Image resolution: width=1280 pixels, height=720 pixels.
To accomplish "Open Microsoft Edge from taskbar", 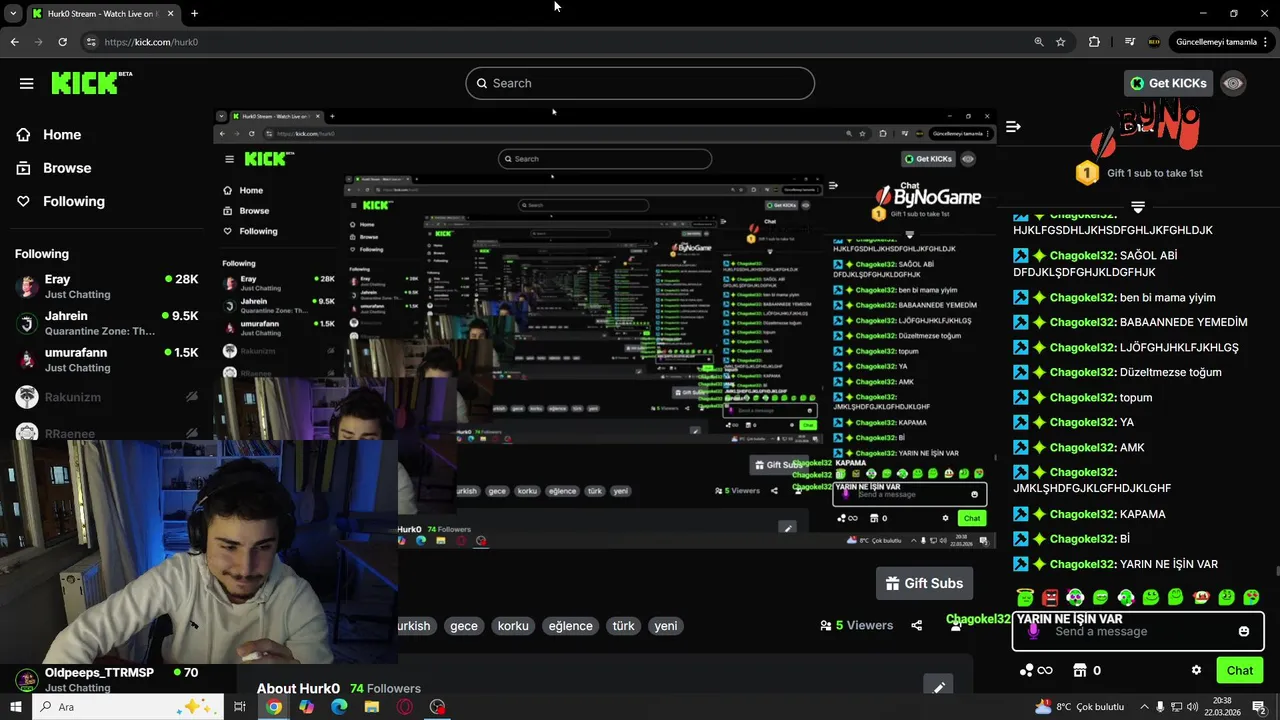I will tap(339, 707).
